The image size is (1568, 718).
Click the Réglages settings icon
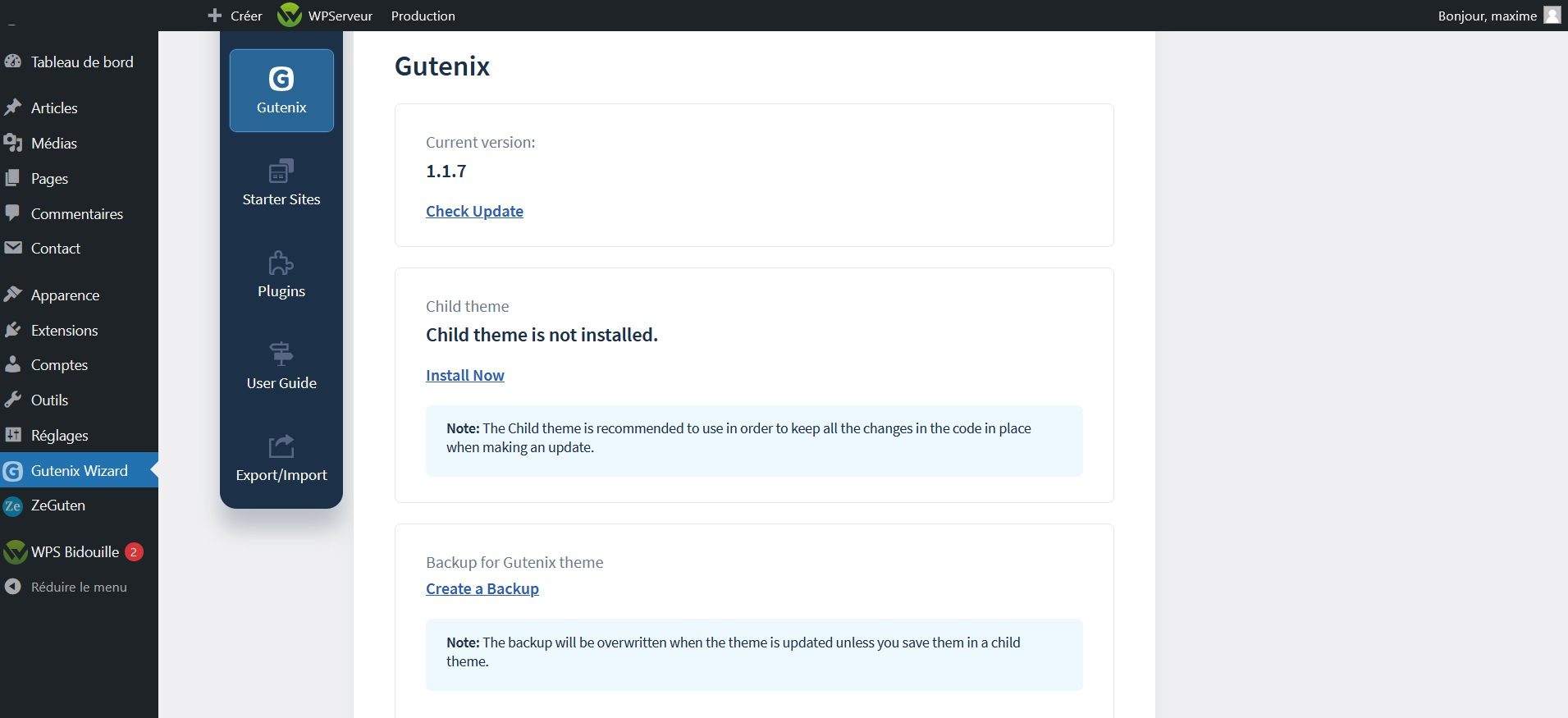point(12,435)
